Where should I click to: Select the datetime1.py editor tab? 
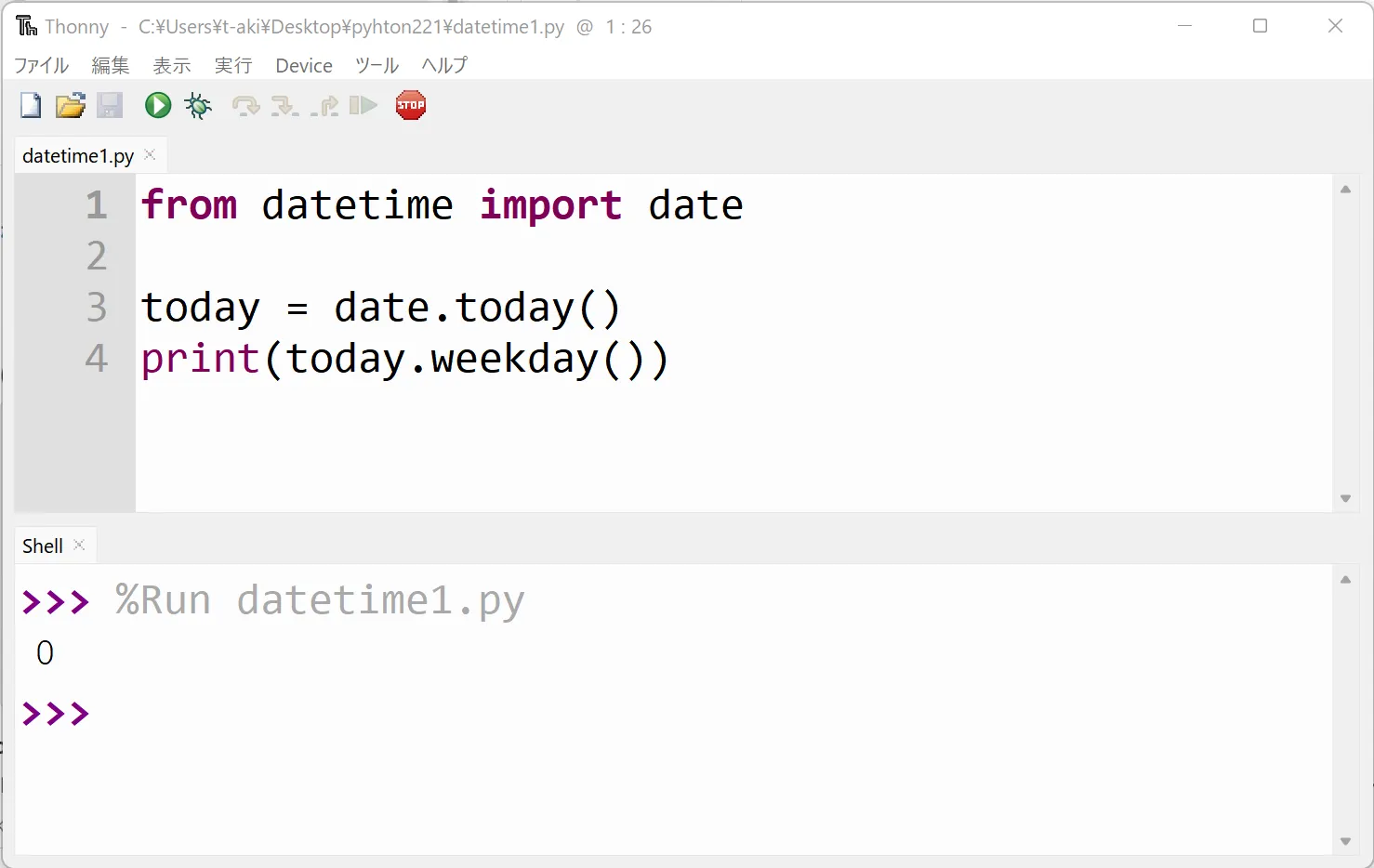point(78,155)
